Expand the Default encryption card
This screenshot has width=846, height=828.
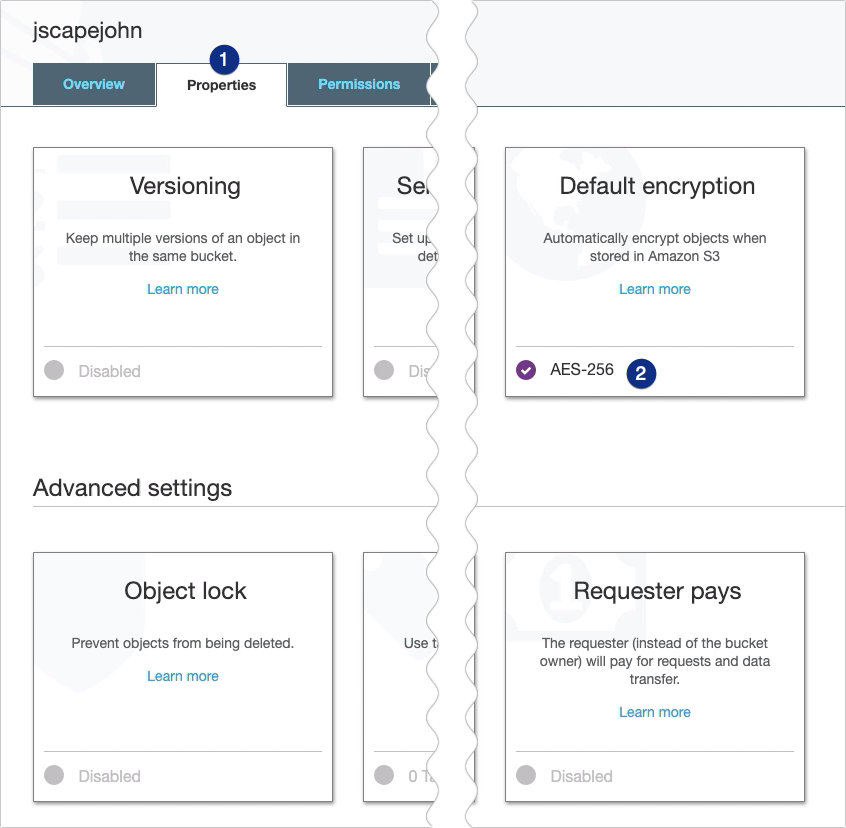(x=655, y=270)
